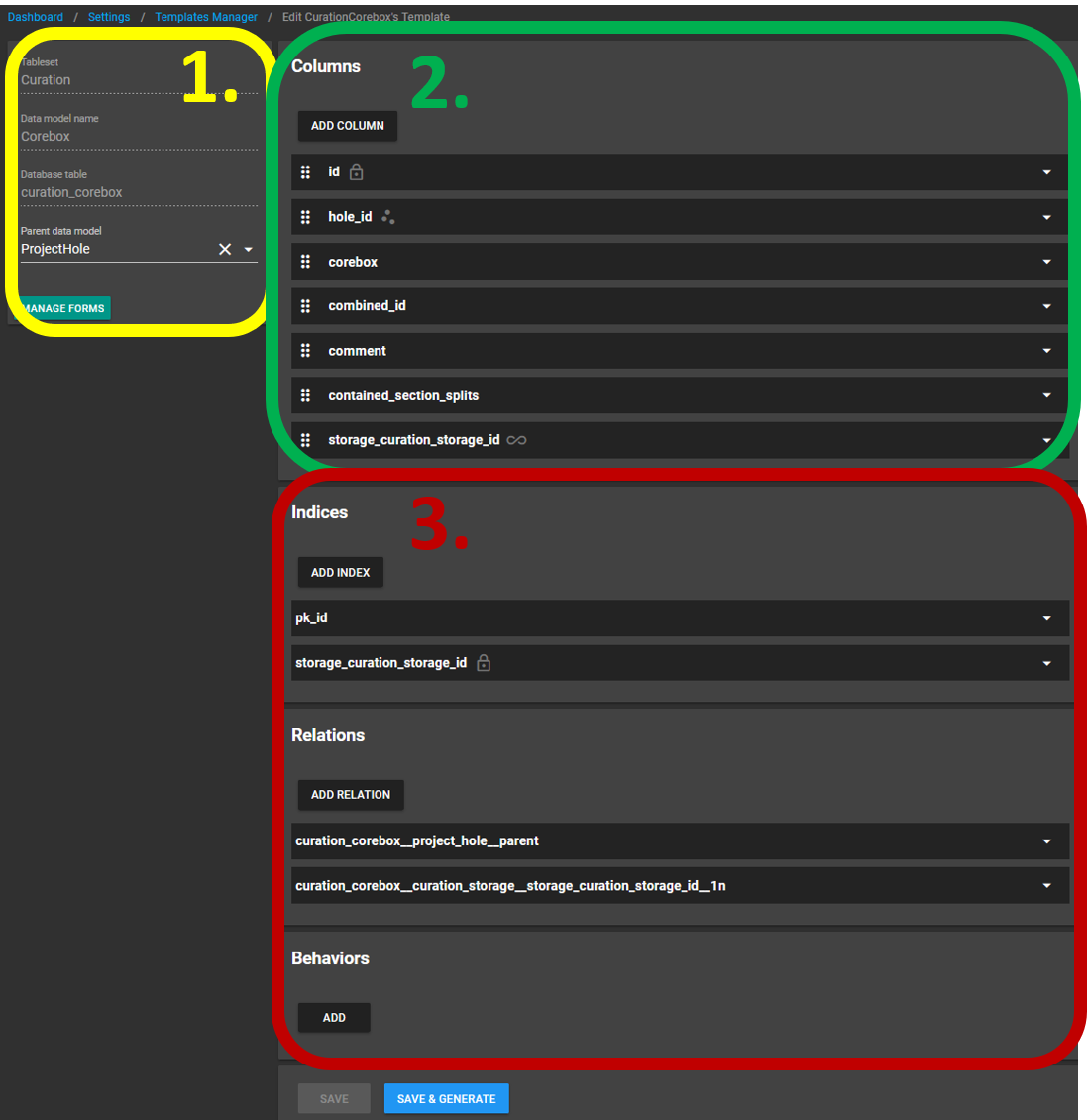Clear the ProjectHole parent data model with the X

click(x=225, y=249)
